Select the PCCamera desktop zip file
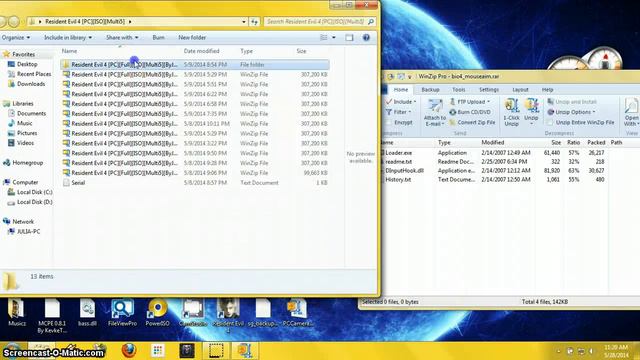Screen dimensions: 640x360 click(298, 313)
